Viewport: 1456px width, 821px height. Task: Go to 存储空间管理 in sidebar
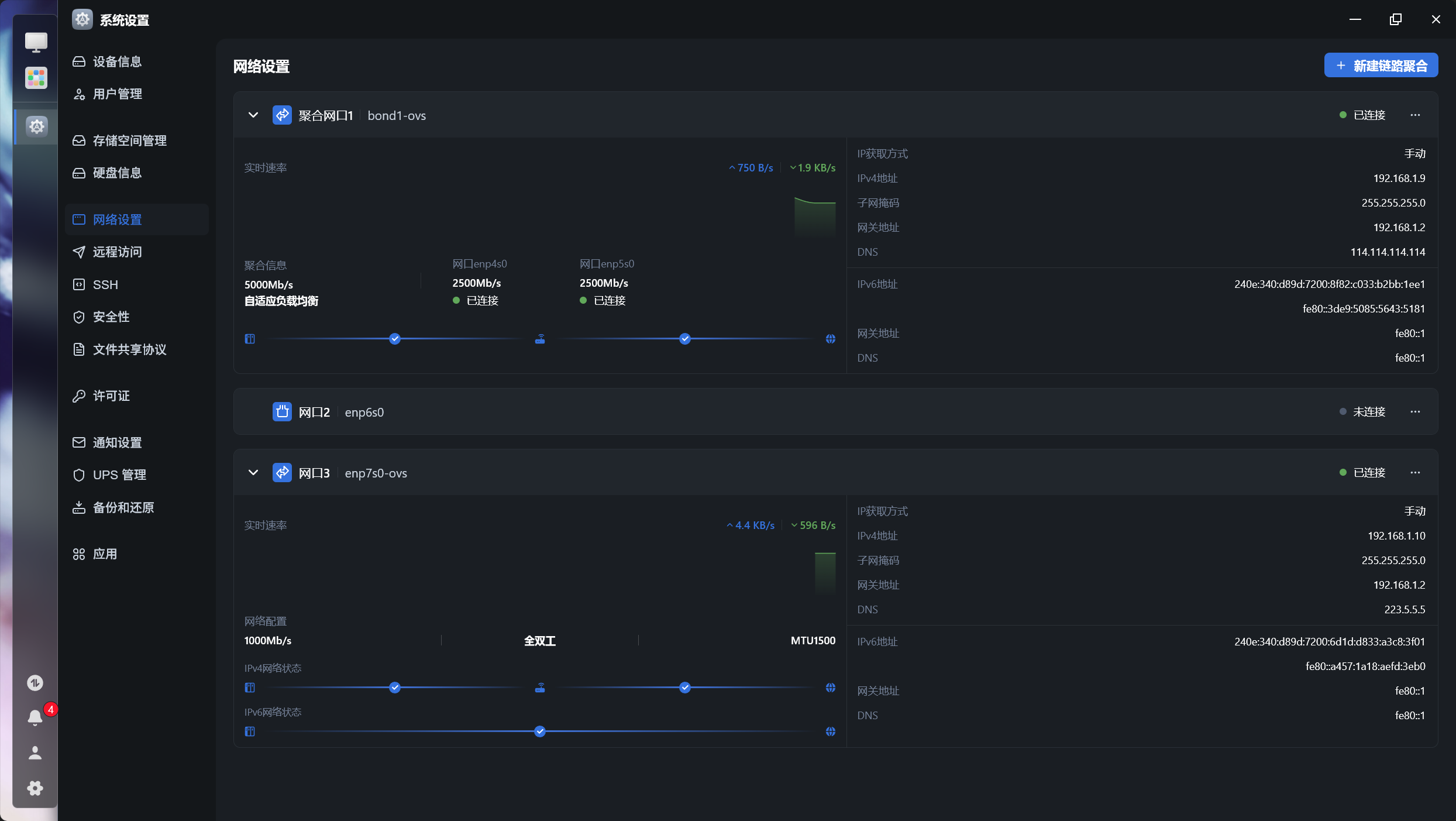pos(129,140)
